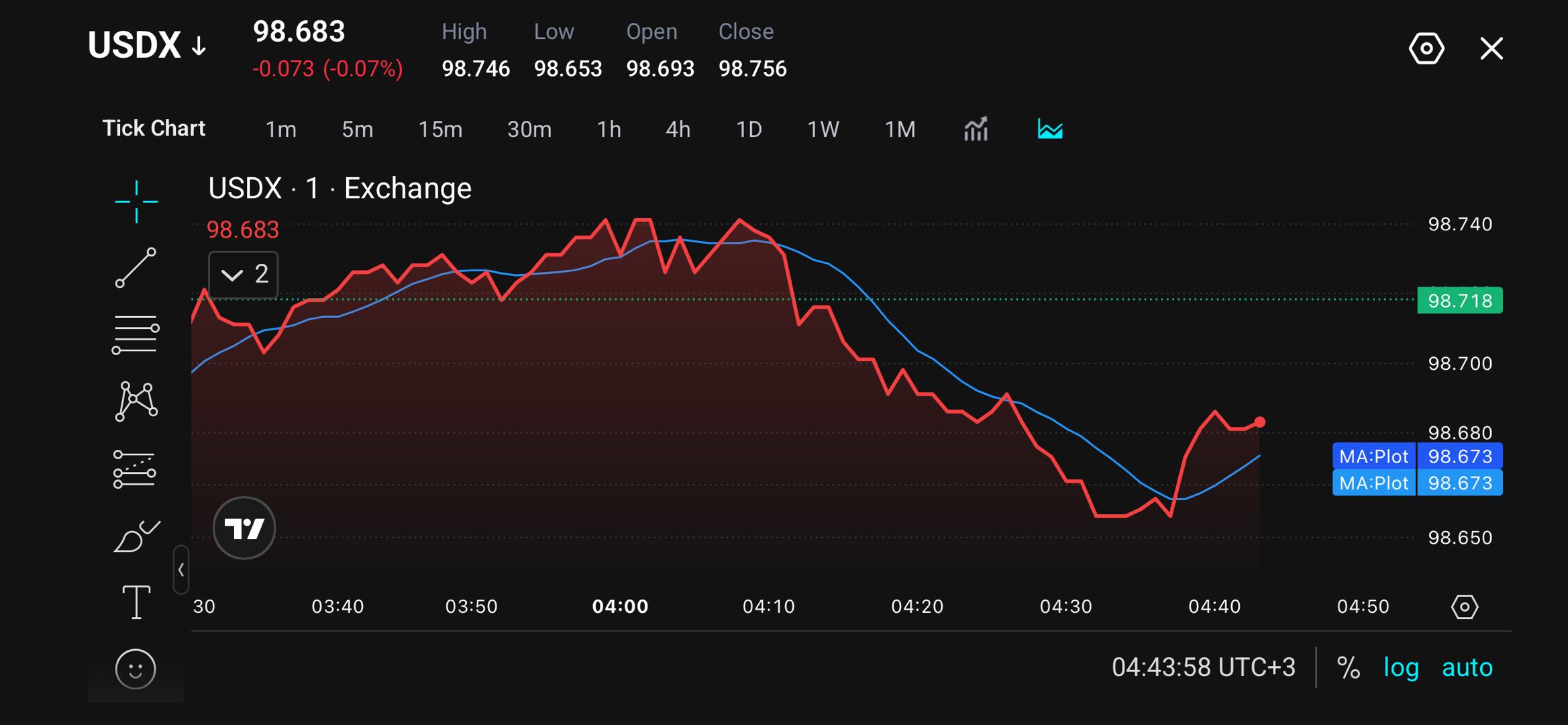Switch to the 15m timeframe
This screenshot has width=1568, height=725.
click(440, 129)
